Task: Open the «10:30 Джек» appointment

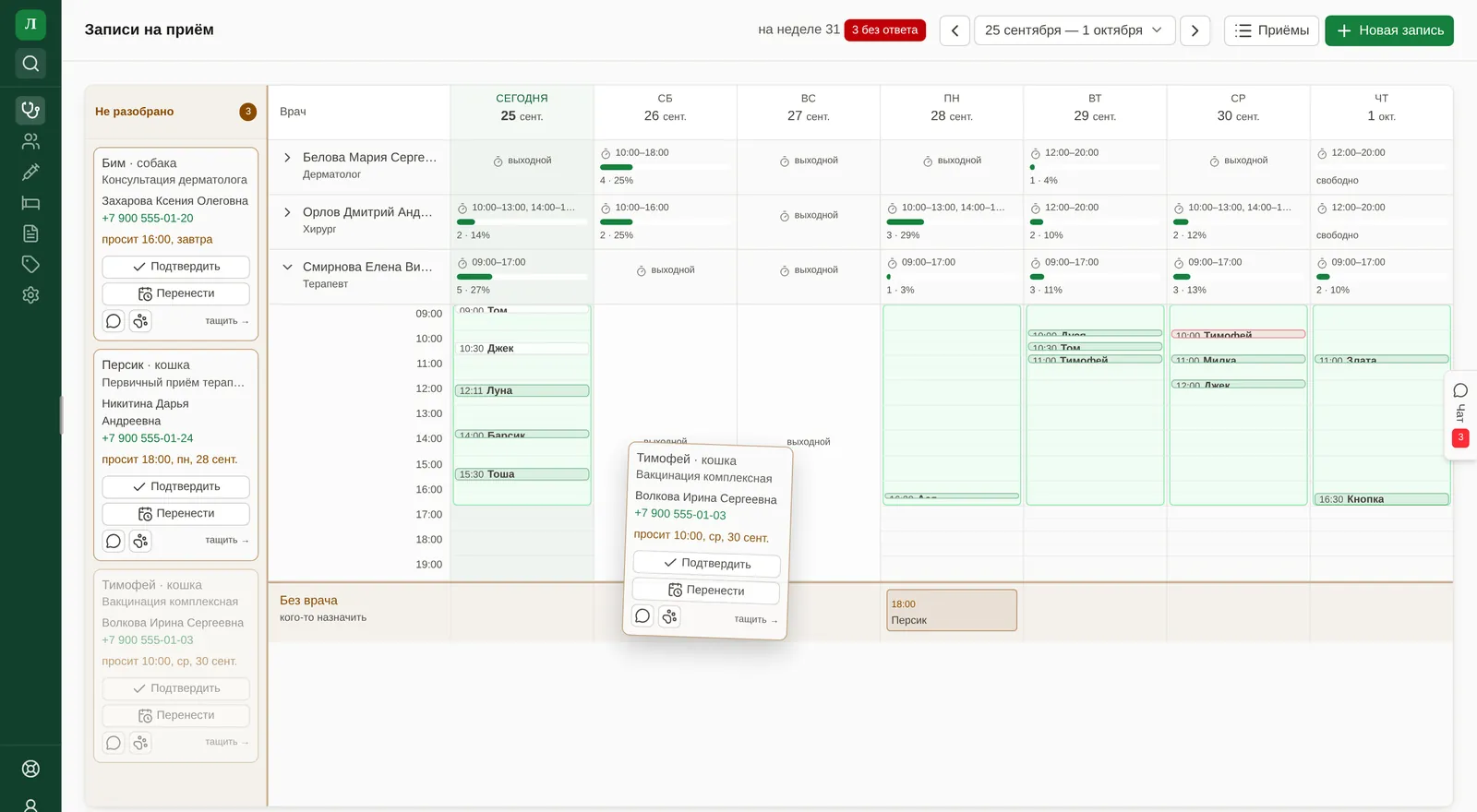Action: coord(522,349)
